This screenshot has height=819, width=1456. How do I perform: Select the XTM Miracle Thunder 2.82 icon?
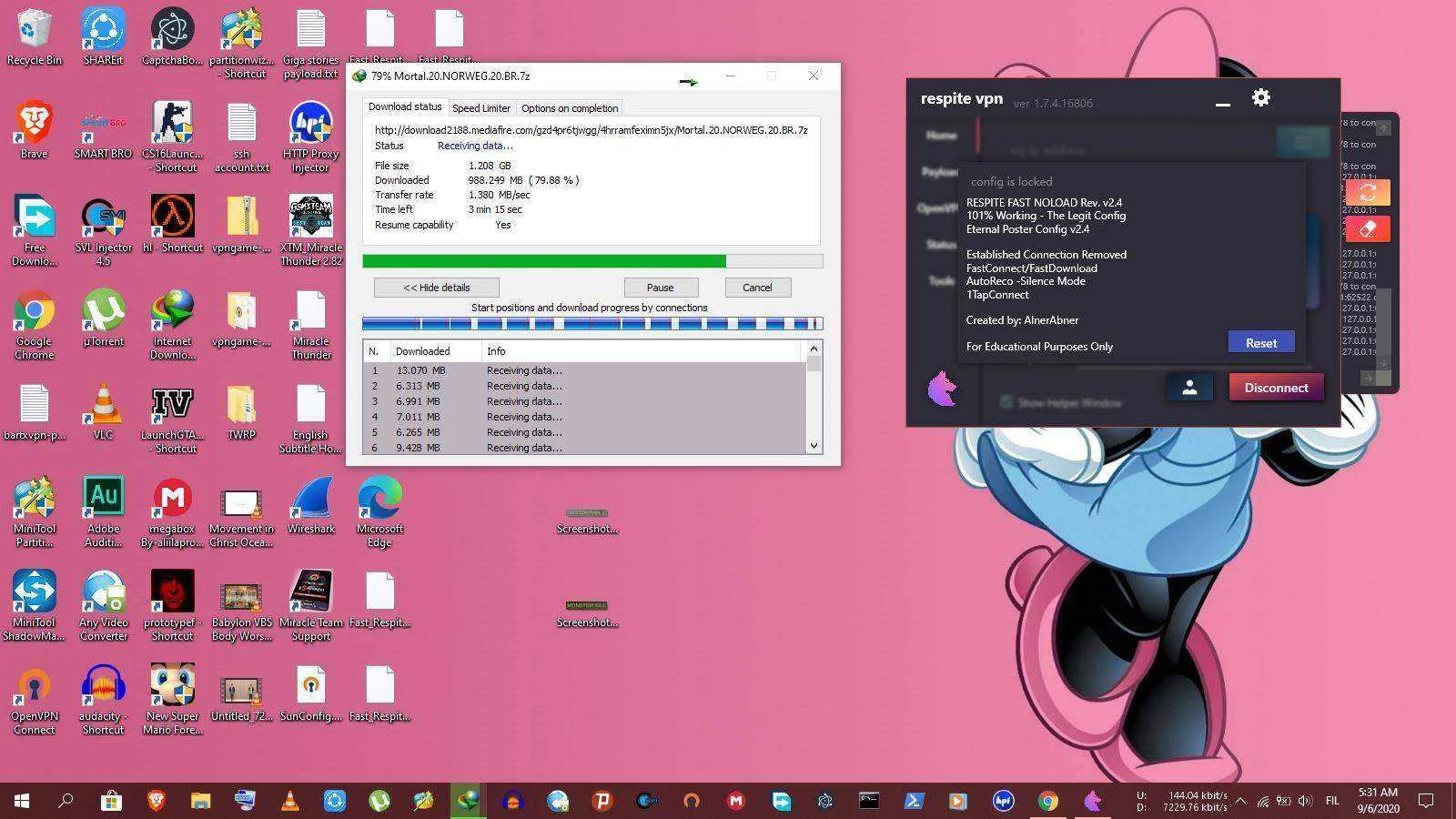point(310,231)
